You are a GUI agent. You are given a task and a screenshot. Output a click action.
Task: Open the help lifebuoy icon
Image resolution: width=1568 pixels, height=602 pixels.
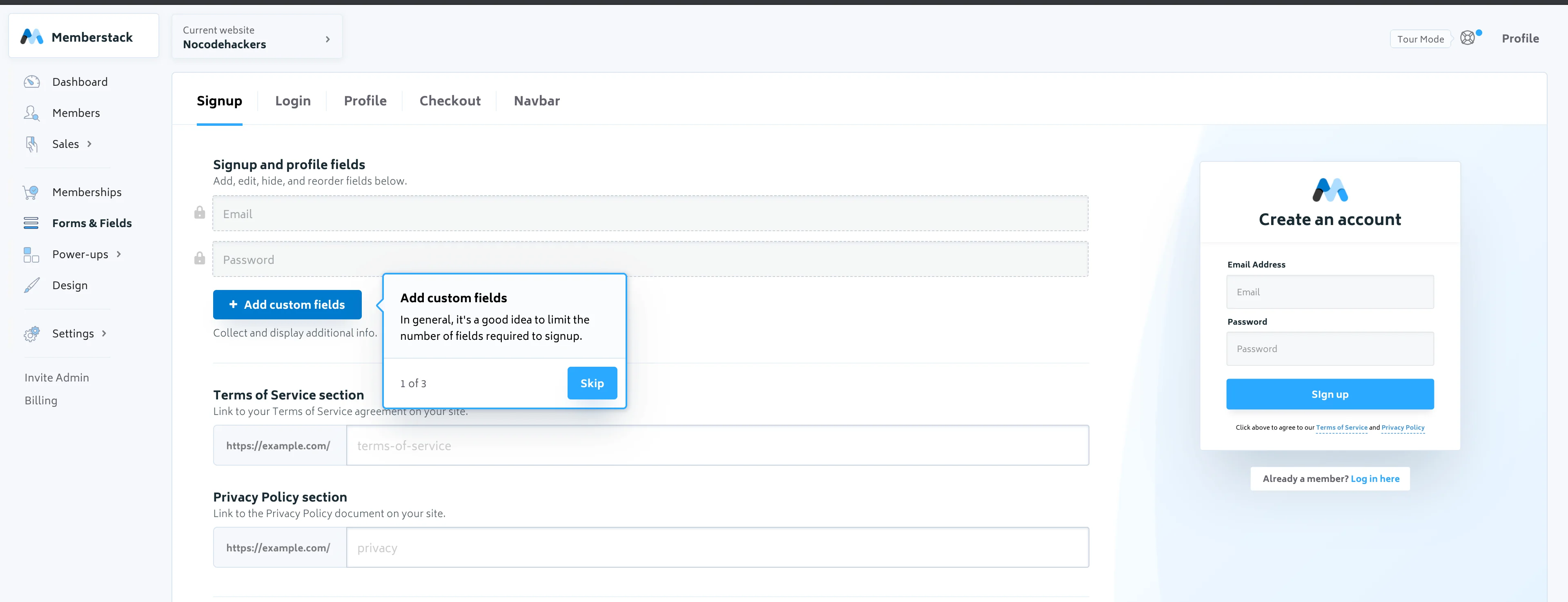[1468, 38]
